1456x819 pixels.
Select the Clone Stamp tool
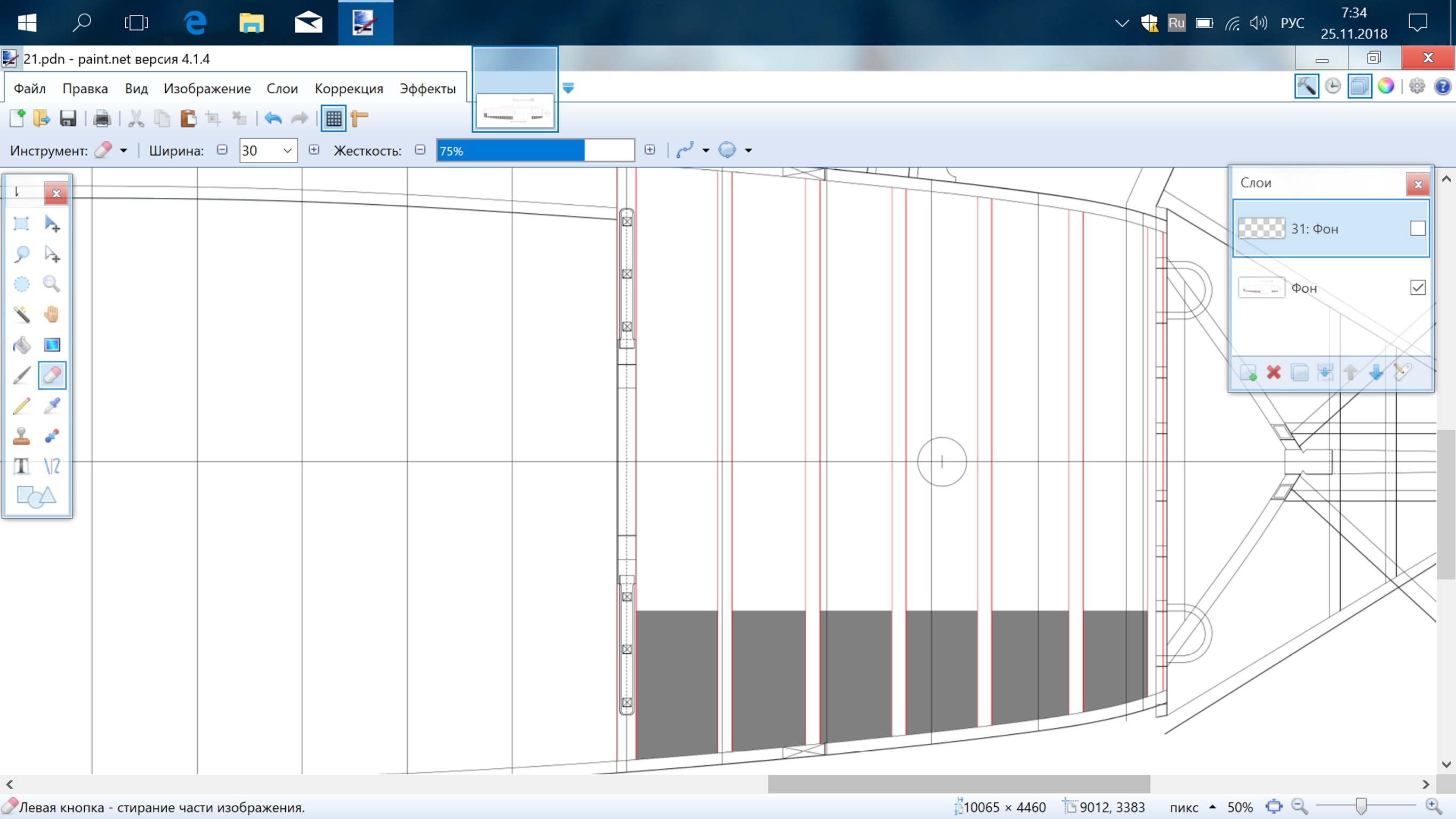pos(21,436)
